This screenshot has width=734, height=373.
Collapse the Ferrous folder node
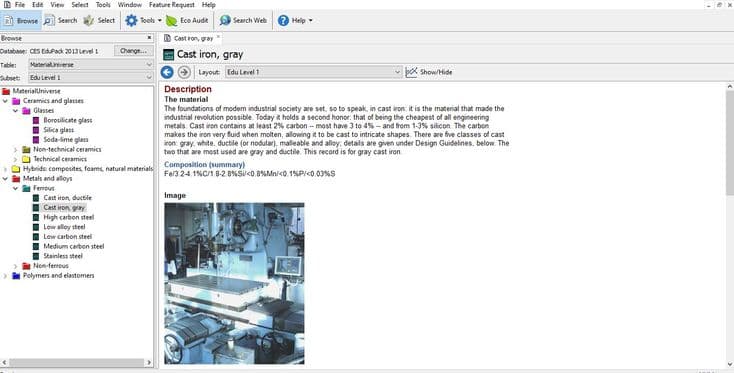15,188
